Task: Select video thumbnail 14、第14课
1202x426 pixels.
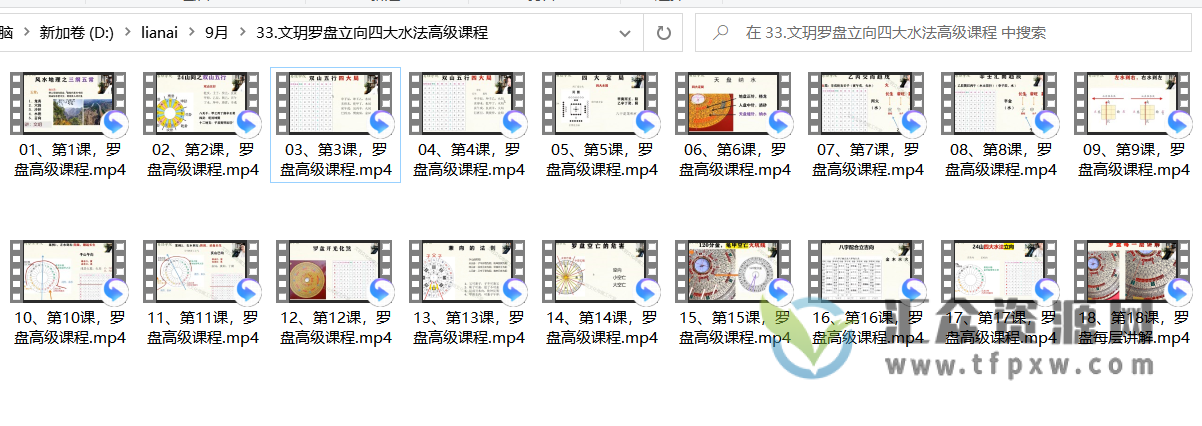Action: point(602,272)
